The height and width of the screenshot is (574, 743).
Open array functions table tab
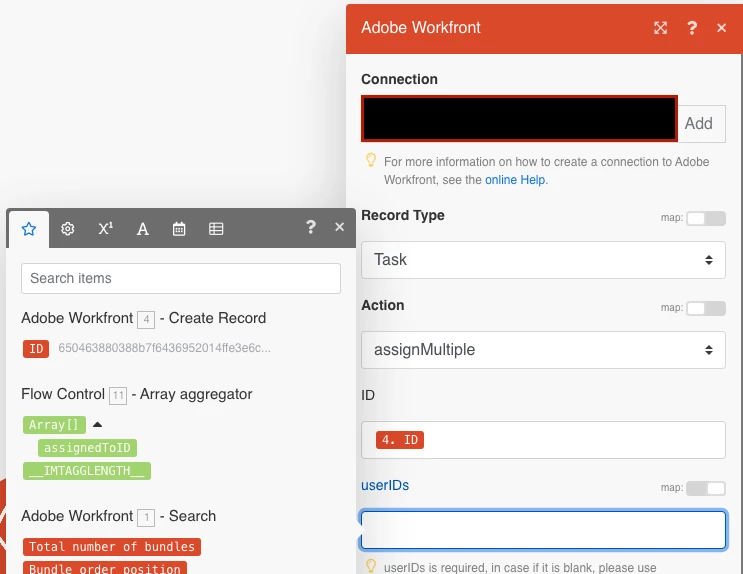(x=216, y=229)
